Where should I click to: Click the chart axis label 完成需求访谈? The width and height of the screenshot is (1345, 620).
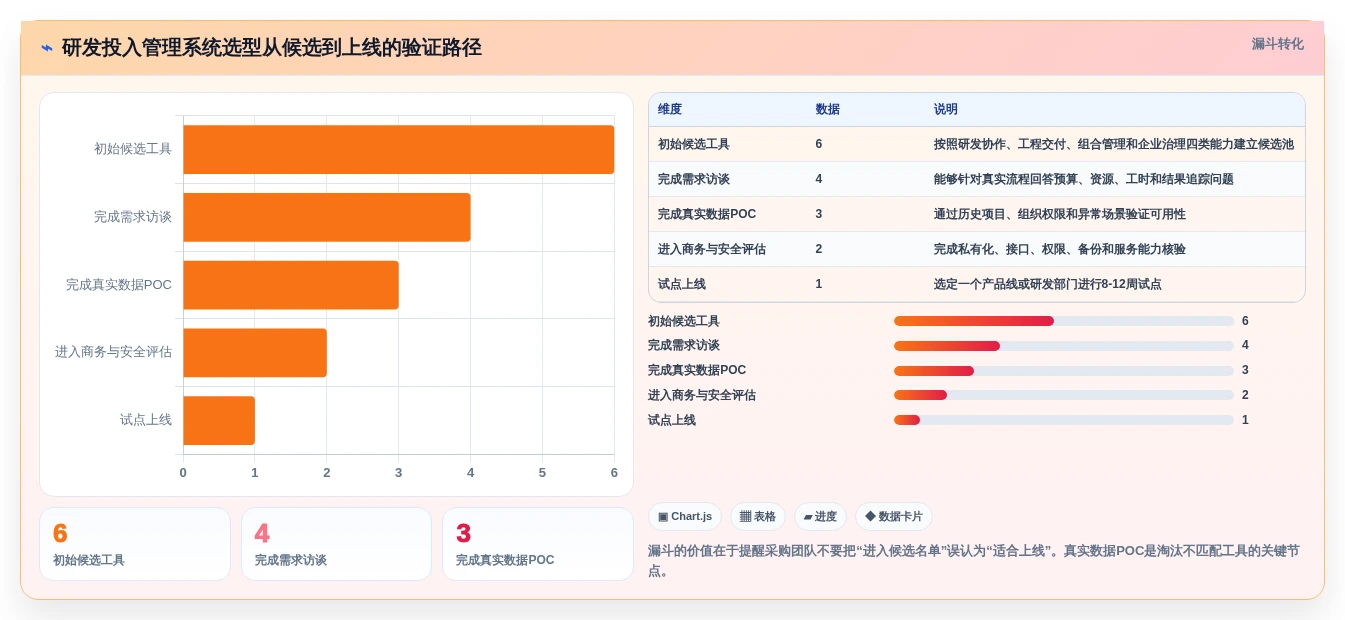point(133,217)
